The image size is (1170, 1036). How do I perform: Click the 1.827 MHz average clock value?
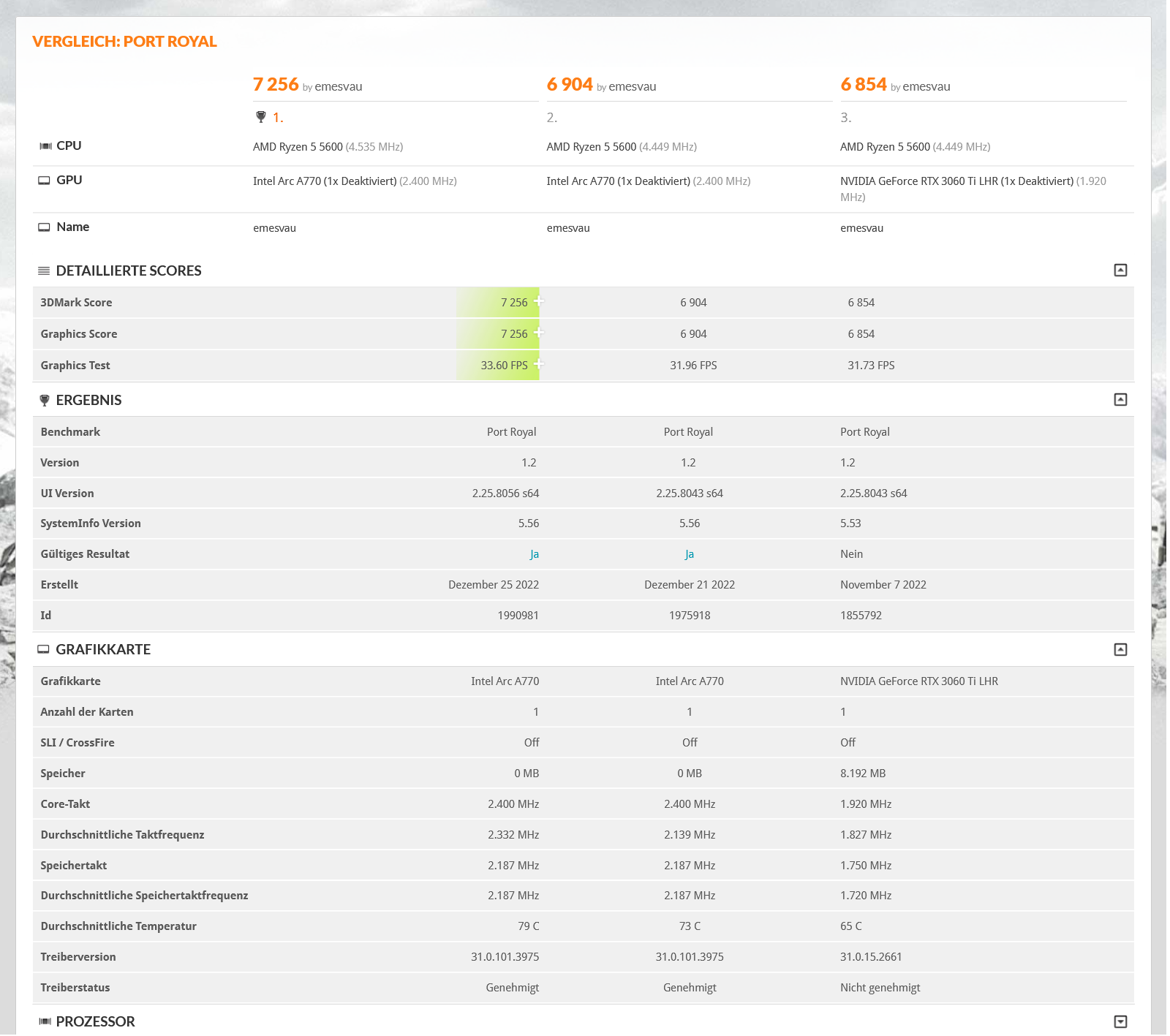click(x=866, y=835)
